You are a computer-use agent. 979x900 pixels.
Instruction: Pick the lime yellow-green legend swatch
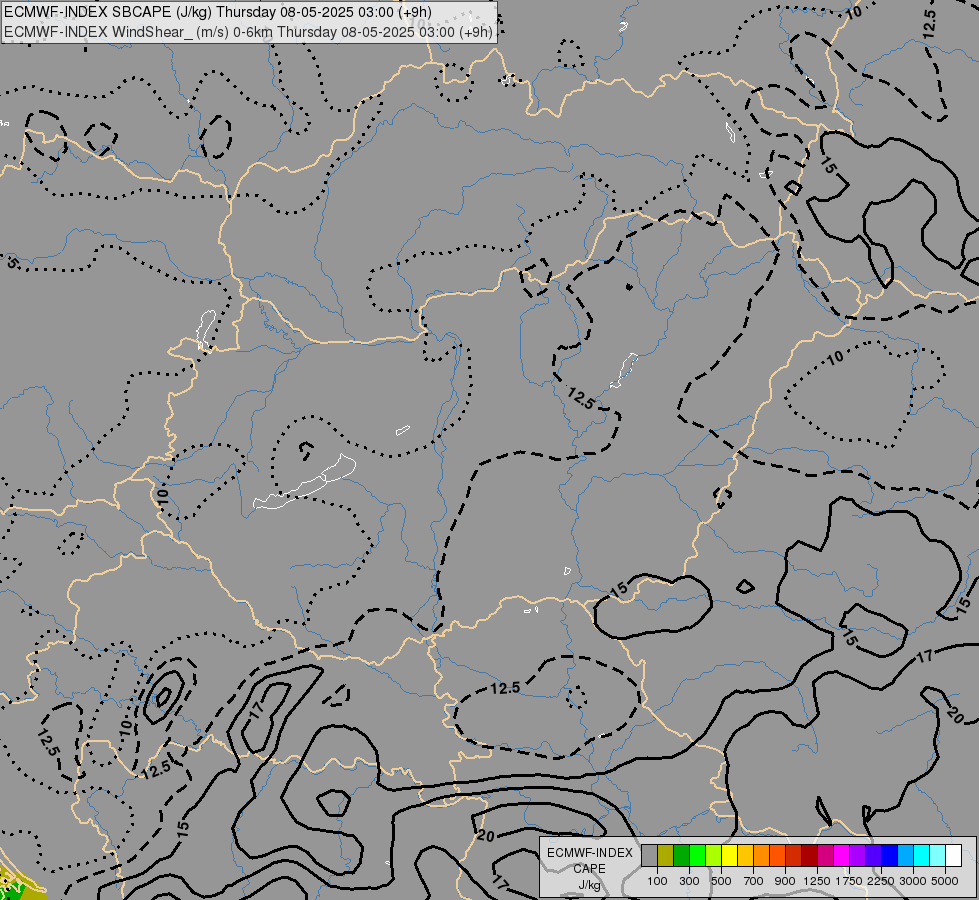pyautogui.click(x=714, y=856)
